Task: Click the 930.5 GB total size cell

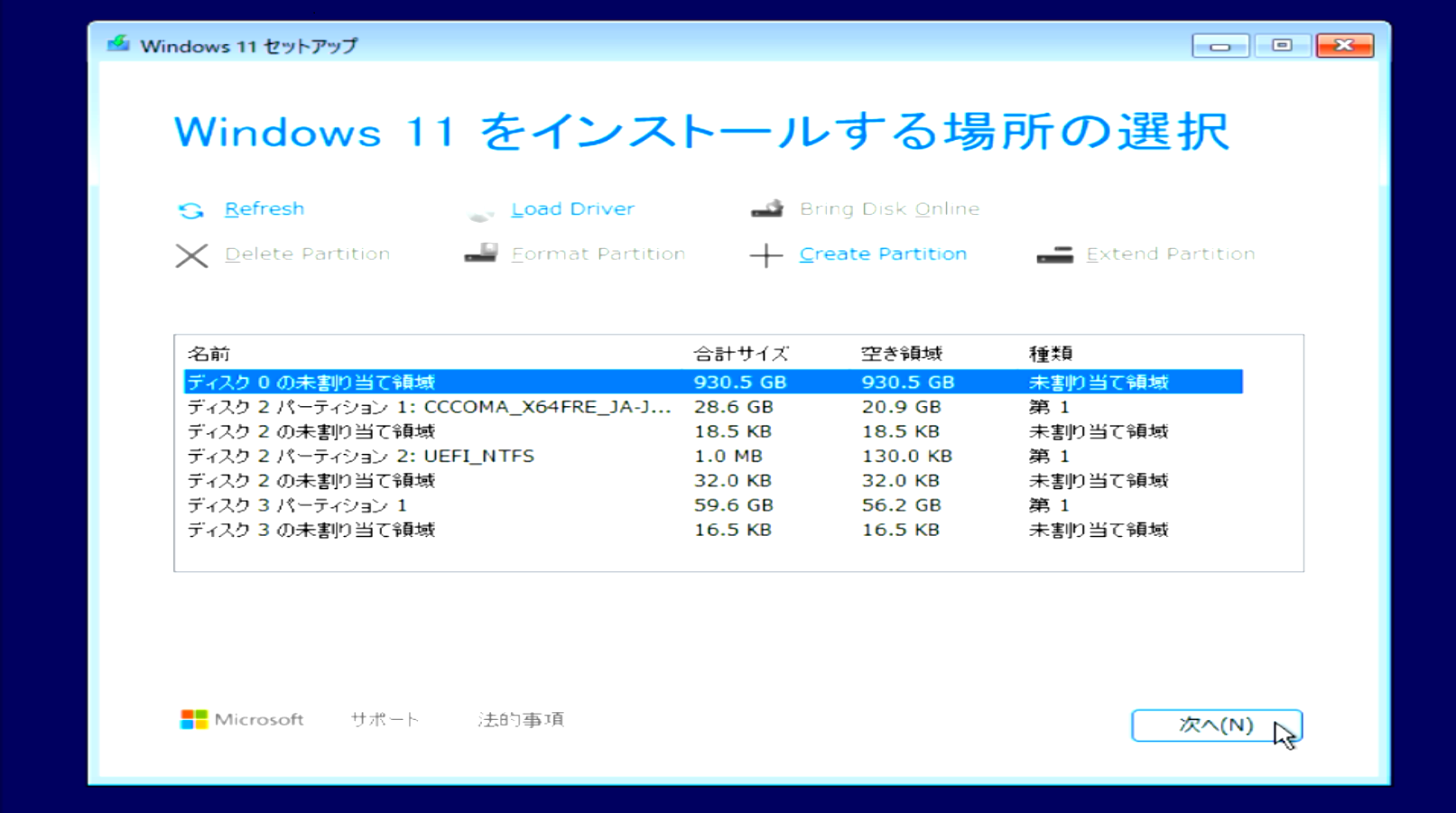Action: (740, 382)
